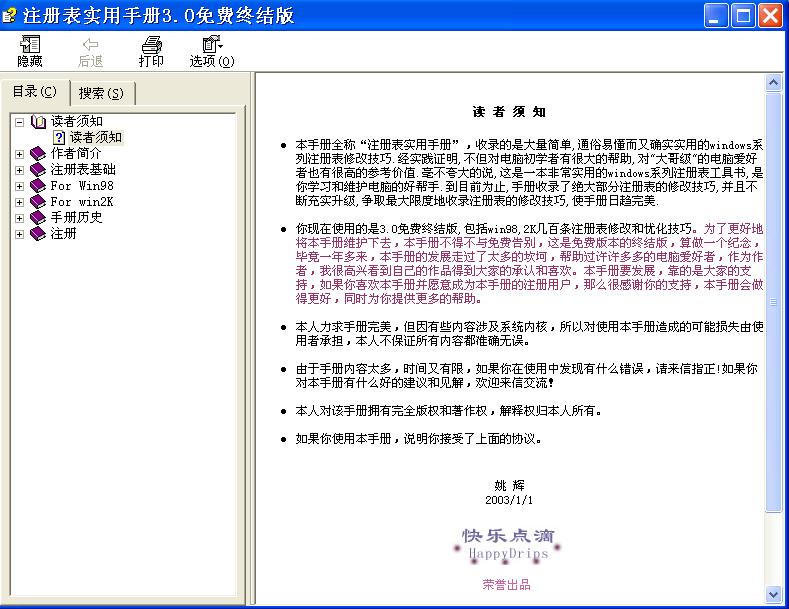This screenshot has height=609, width=789.
Task: Click the 打印 (Print) toolbar icon
Action: click(x=151, y=45)
